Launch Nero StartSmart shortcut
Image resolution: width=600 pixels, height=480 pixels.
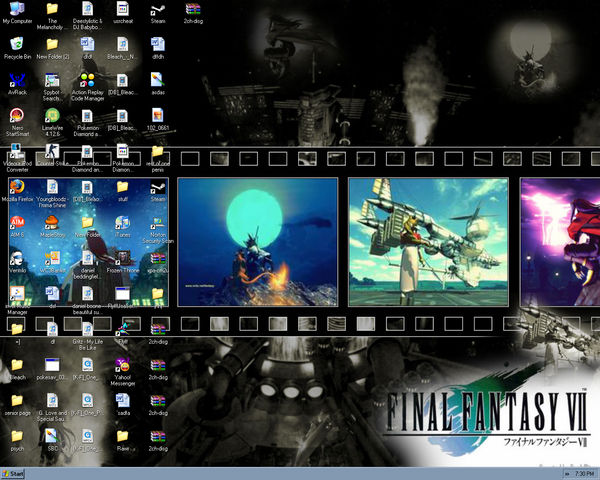(17, 122)
